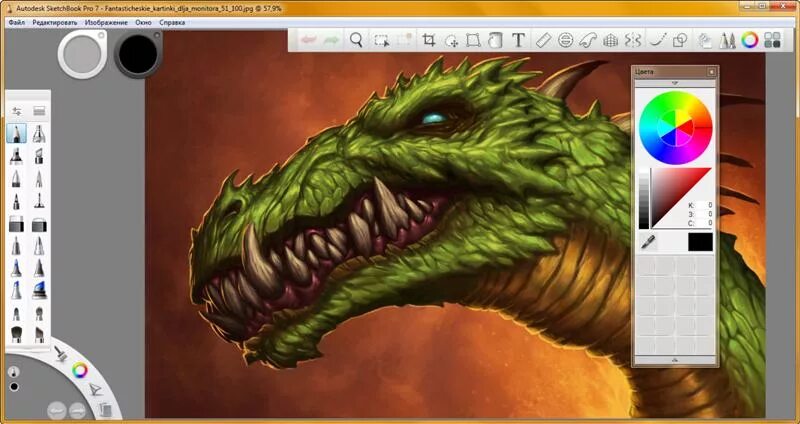Select the rectangular Selection tool
The height and width of the screenshot is (424, 800).
coord(381,40)
